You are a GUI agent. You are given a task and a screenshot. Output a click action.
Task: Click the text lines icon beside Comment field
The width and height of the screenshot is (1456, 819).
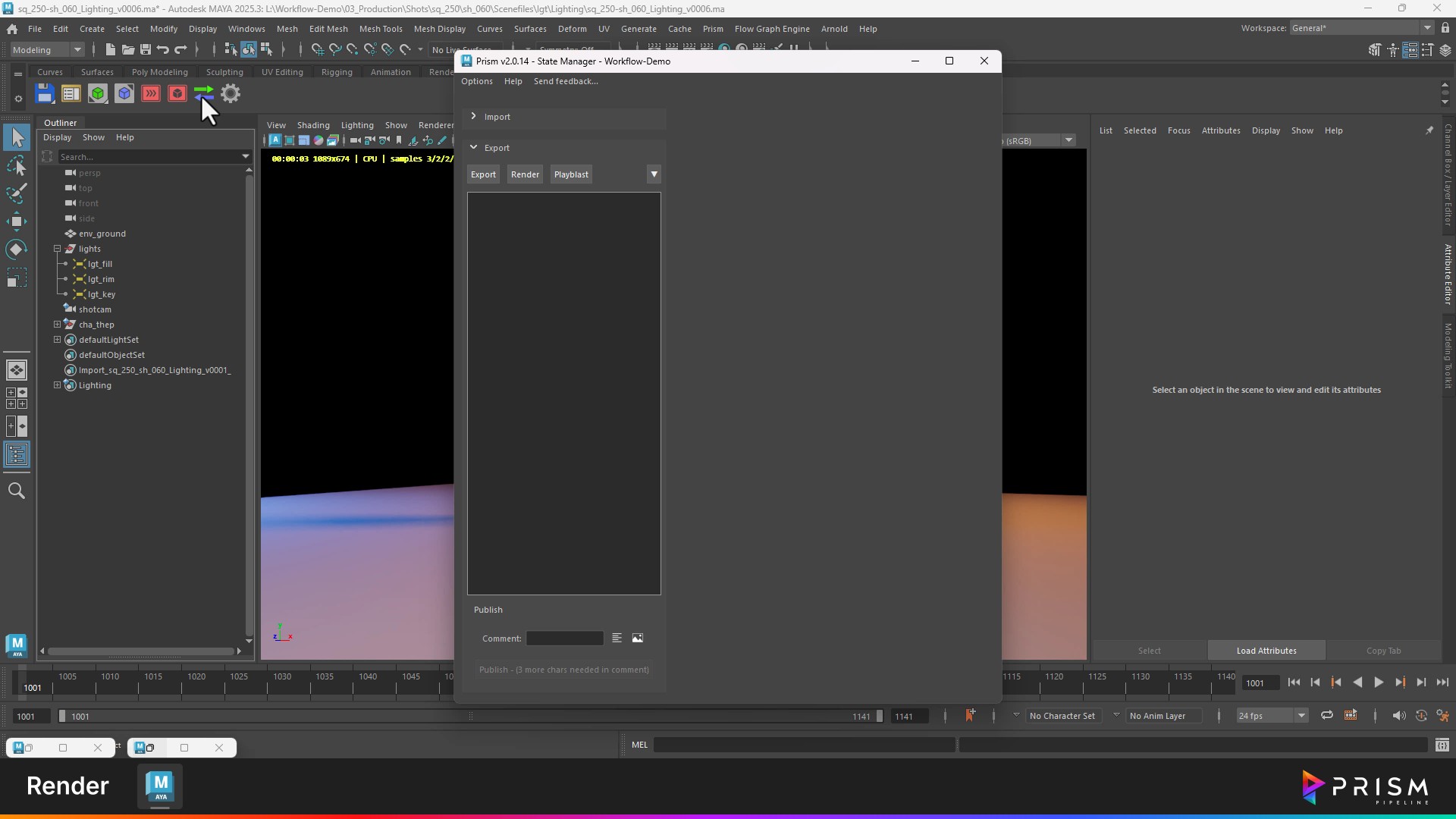pyautogui.click(x=617, y=639)
